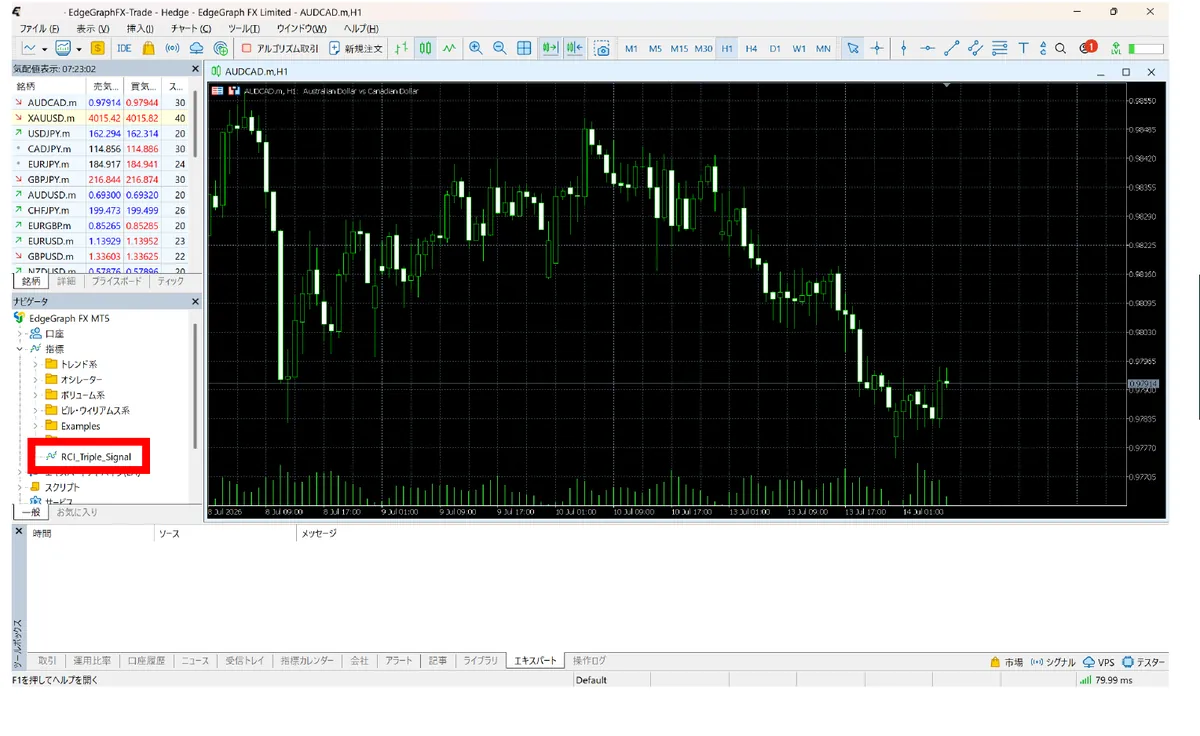Open the chart type dropdown arrow

click(x=44, y=49)
